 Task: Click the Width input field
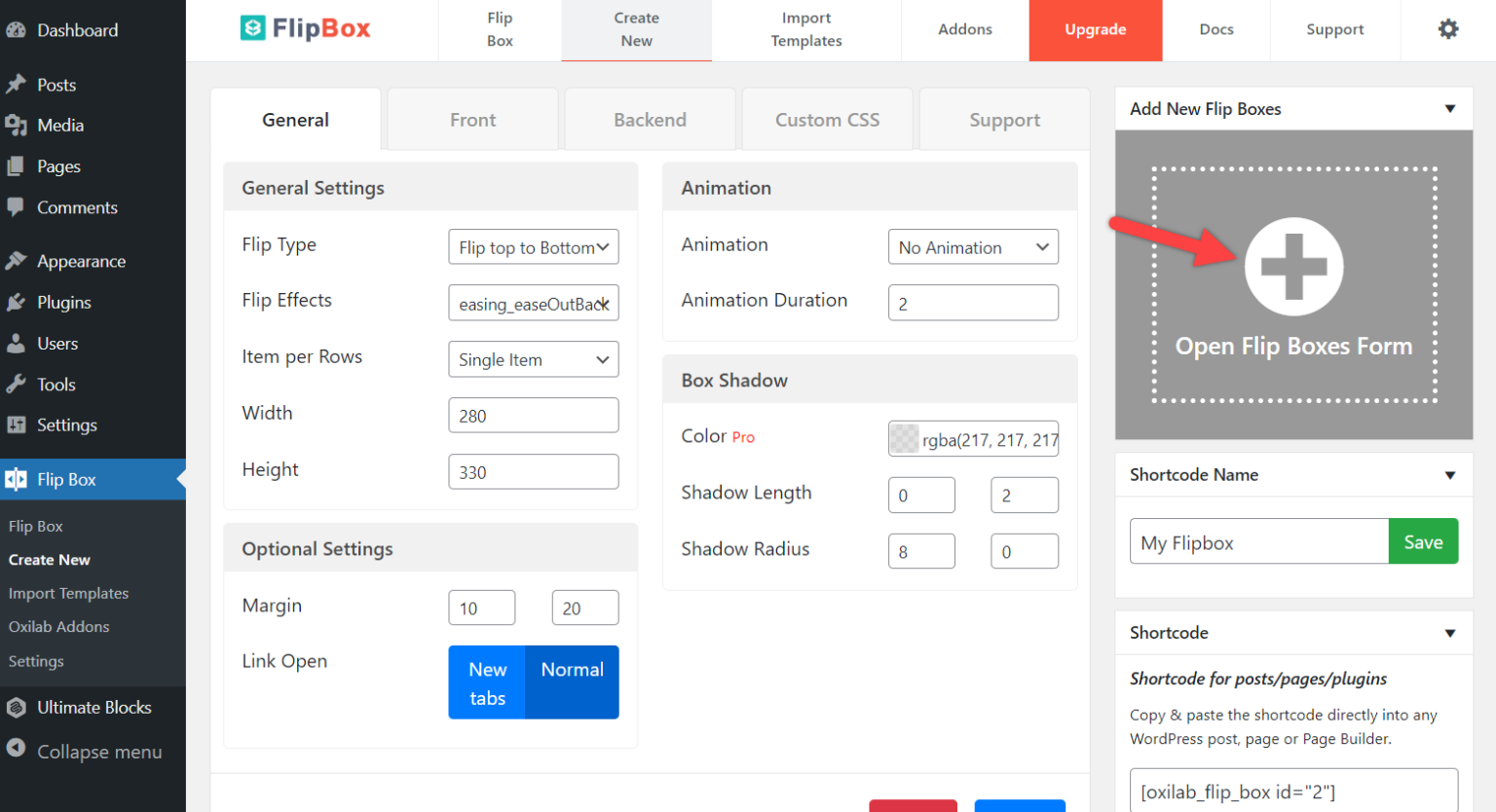click(x=534, y=415)
